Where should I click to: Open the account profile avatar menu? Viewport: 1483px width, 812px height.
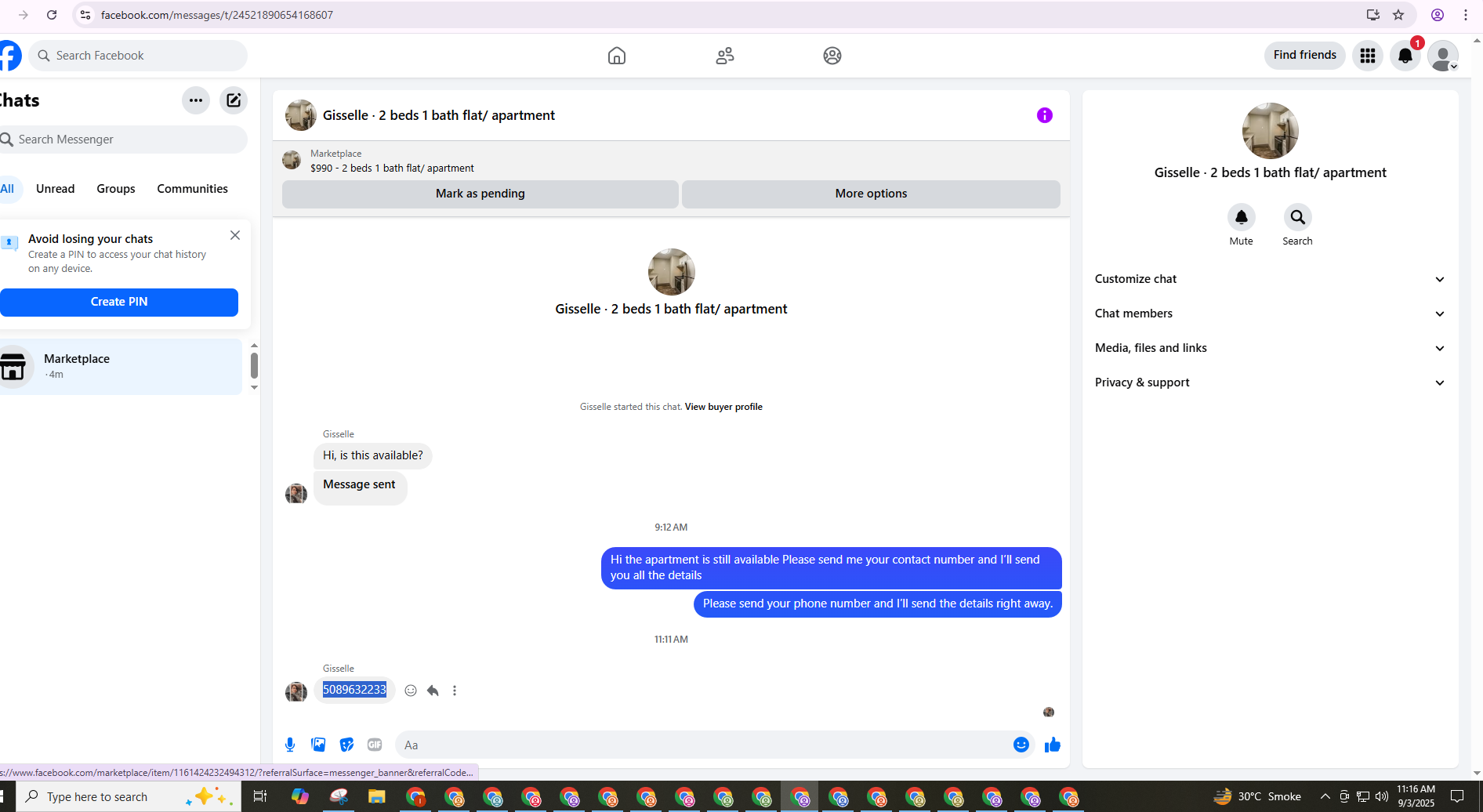coord(1443,56)
